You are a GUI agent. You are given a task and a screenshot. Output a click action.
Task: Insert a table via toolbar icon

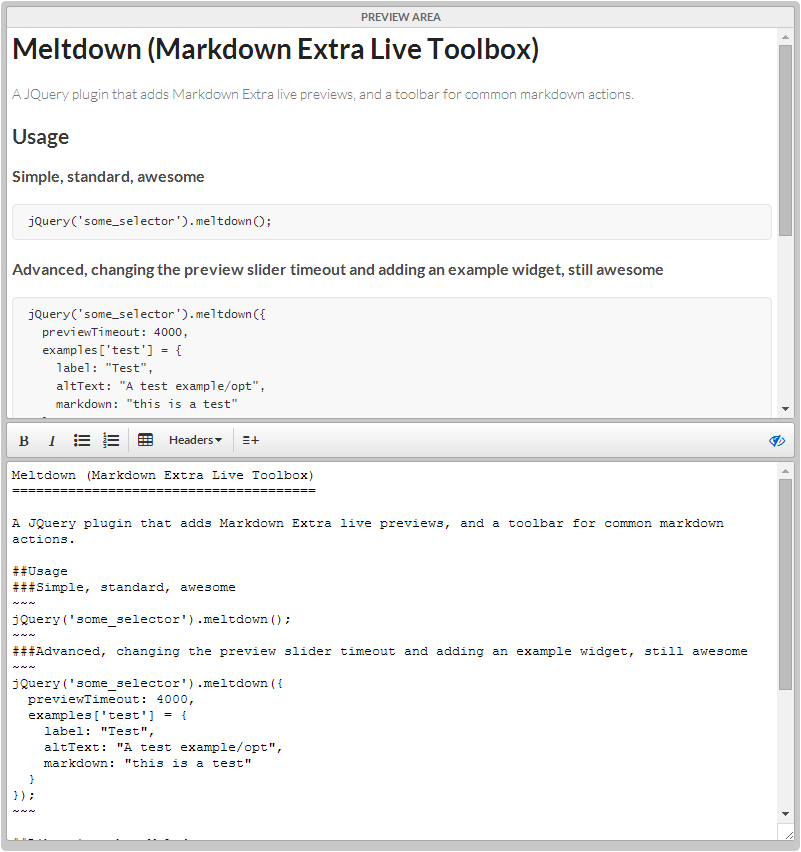pyautogui.click(x=145, y=440)
